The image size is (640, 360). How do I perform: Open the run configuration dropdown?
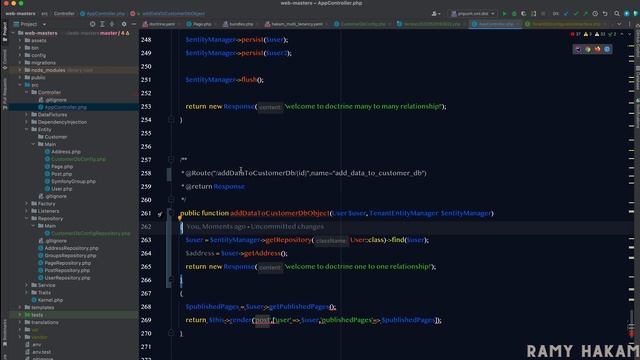click(x=473, y=13)
